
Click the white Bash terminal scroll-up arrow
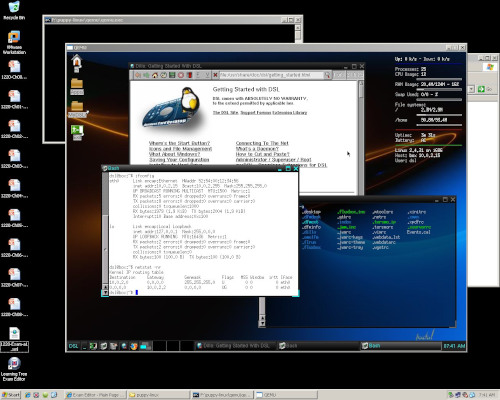click(105, 287)
